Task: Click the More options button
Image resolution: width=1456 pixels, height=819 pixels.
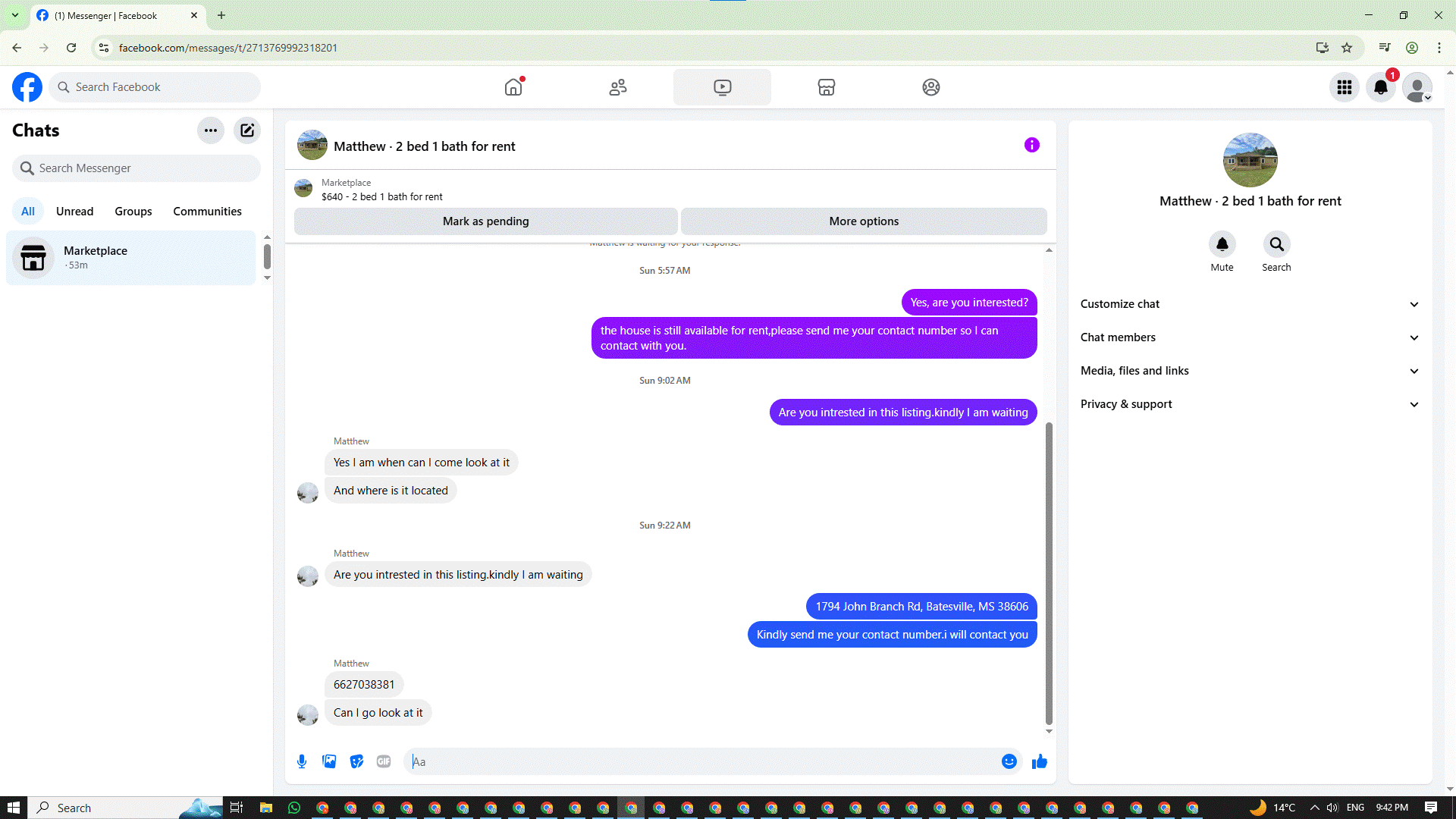Action: (864, 221)
